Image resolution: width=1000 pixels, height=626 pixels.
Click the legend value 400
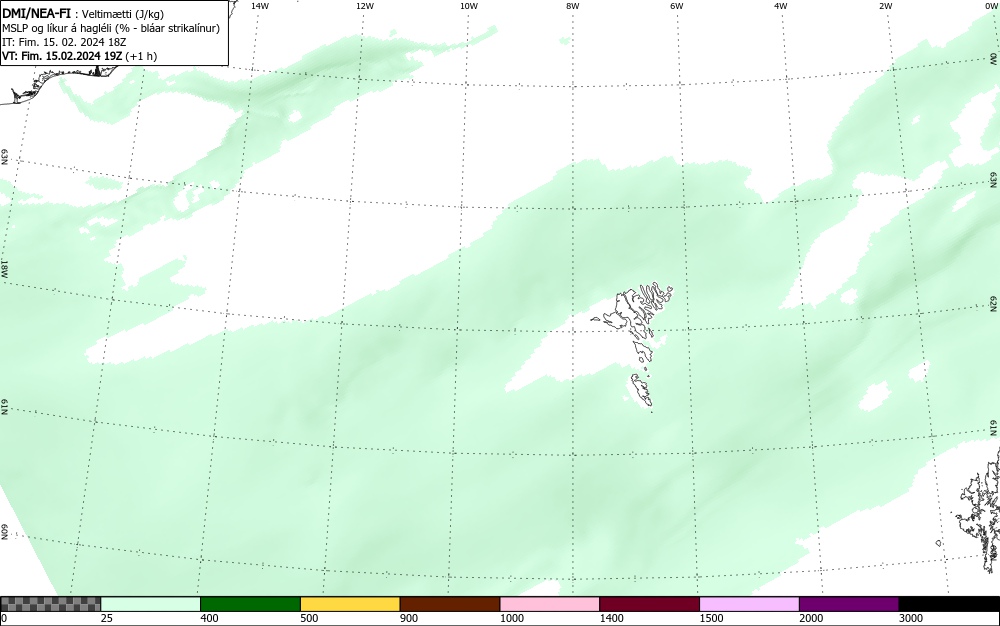[209, 618]
